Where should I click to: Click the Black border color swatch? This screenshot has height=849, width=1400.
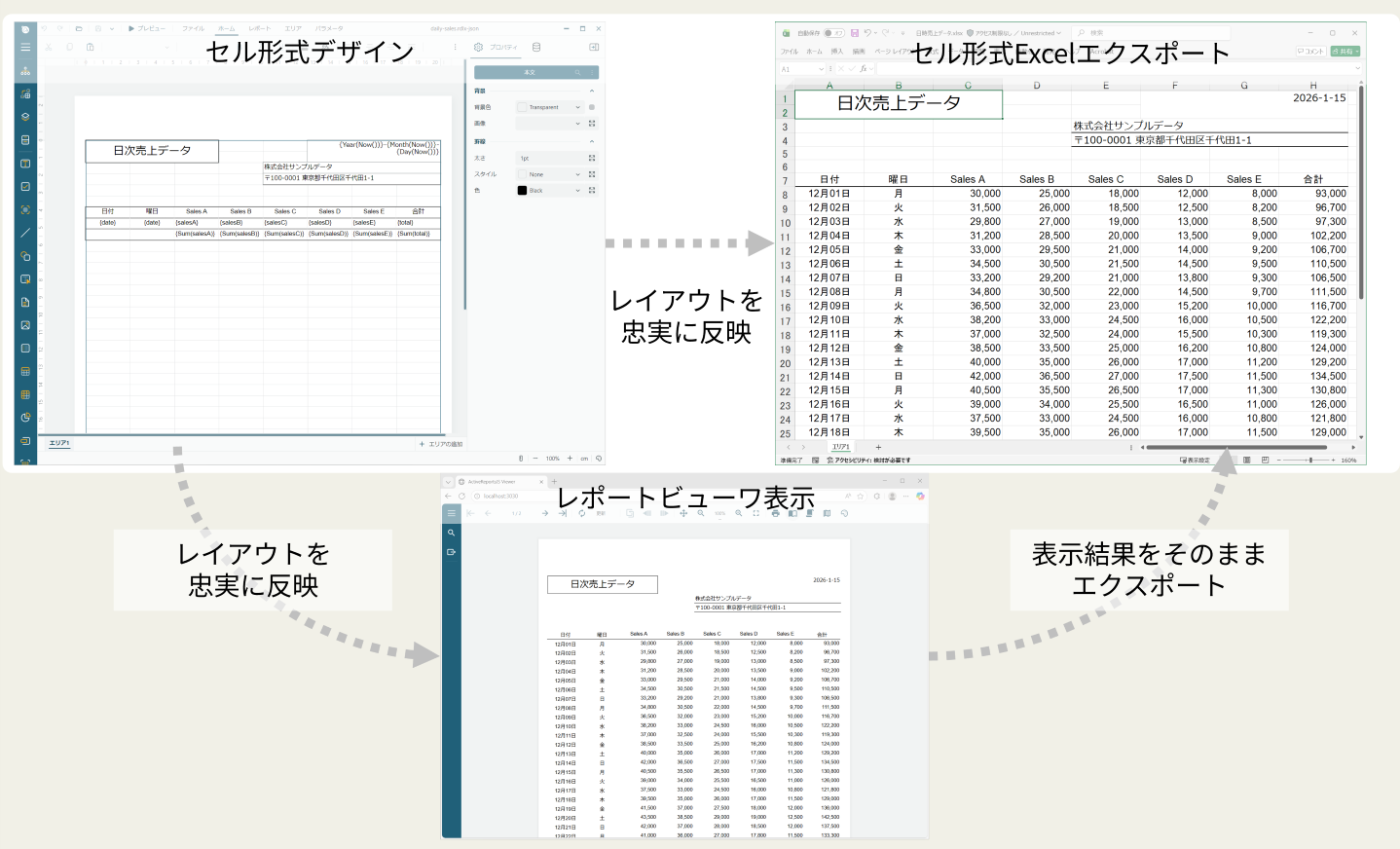[521, 190]
